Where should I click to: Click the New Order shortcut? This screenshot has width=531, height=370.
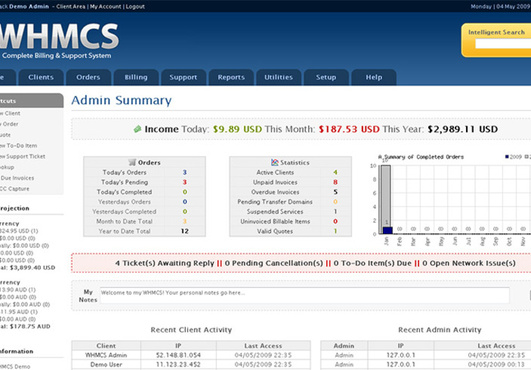[x=9, y=124]
